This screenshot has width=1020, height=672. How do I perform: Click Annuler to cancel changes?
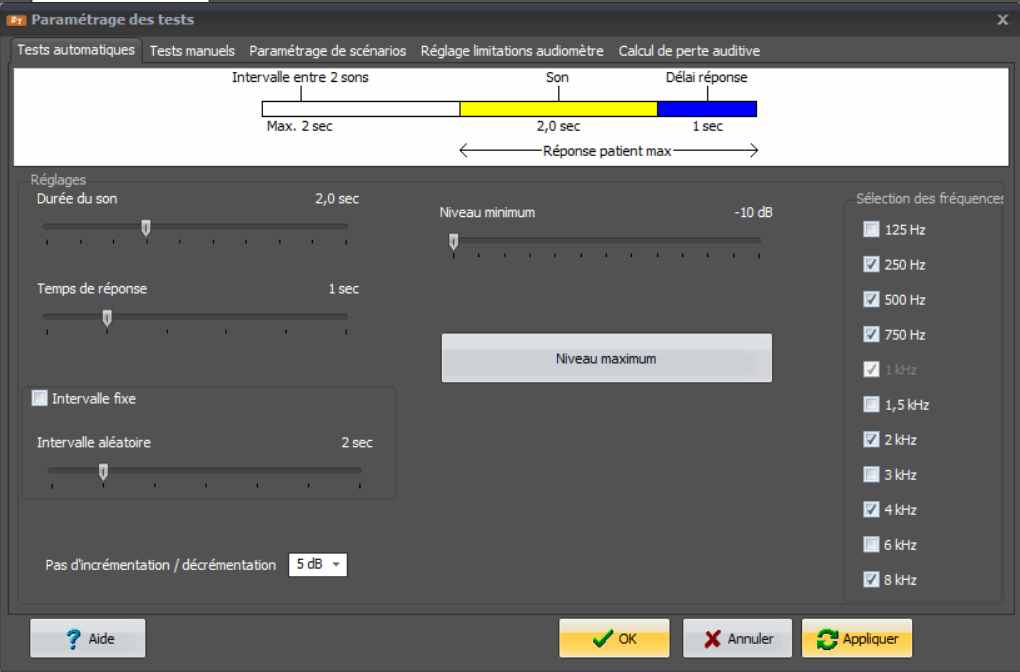(737, 638)
